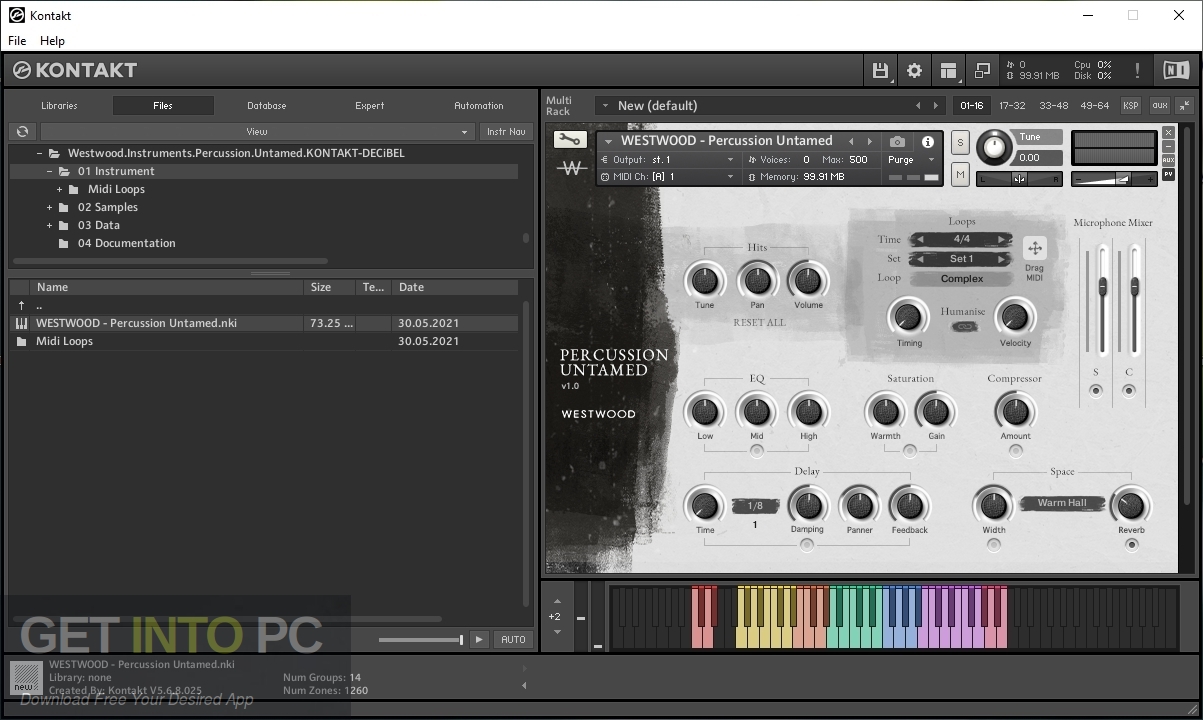The image size is (1203, 720).
Task: Close the Percussion Untamed instrument with X
Action: click(x=1168, y=133)
